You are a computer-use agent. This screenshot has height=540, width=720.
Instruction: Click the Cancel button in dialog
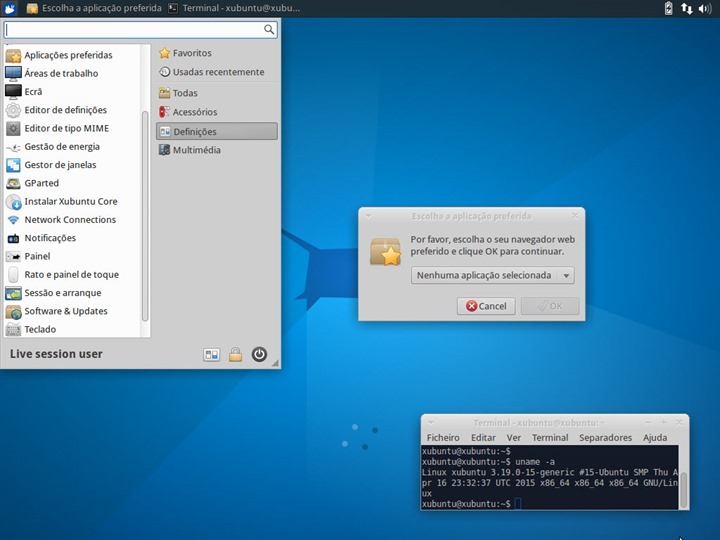[486, 306]
